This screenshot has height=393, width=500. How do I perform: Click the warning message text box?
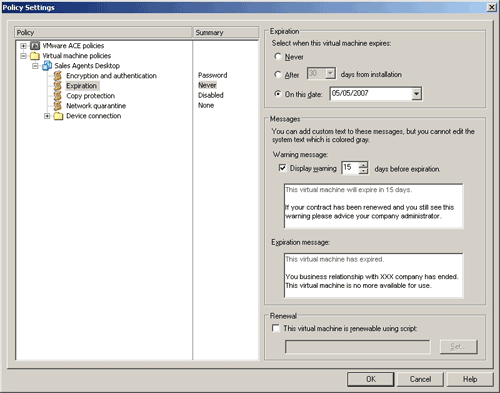374,206
